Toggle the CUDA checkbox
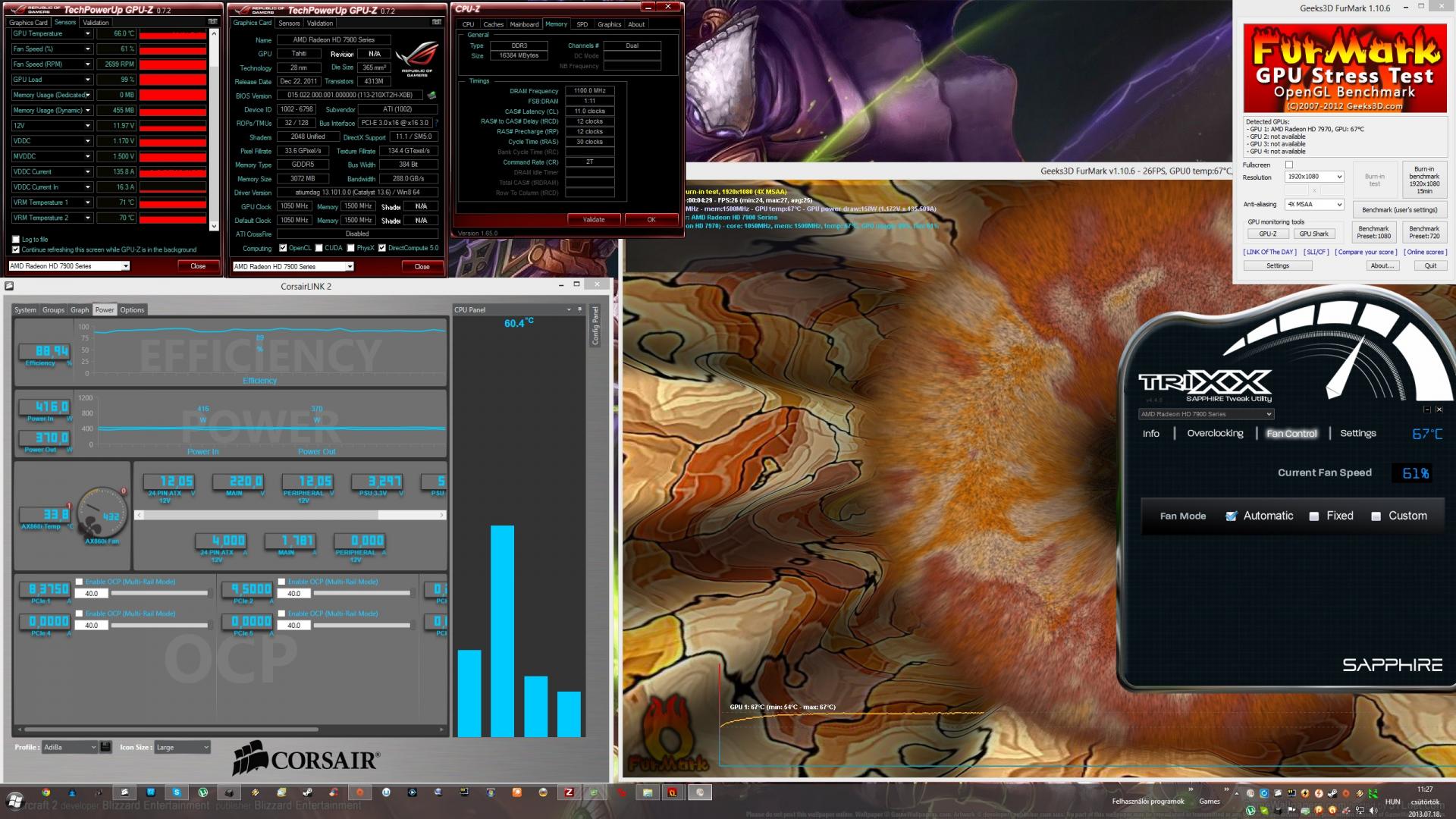The image size is (1456, 819). click(x=319, y=248)
